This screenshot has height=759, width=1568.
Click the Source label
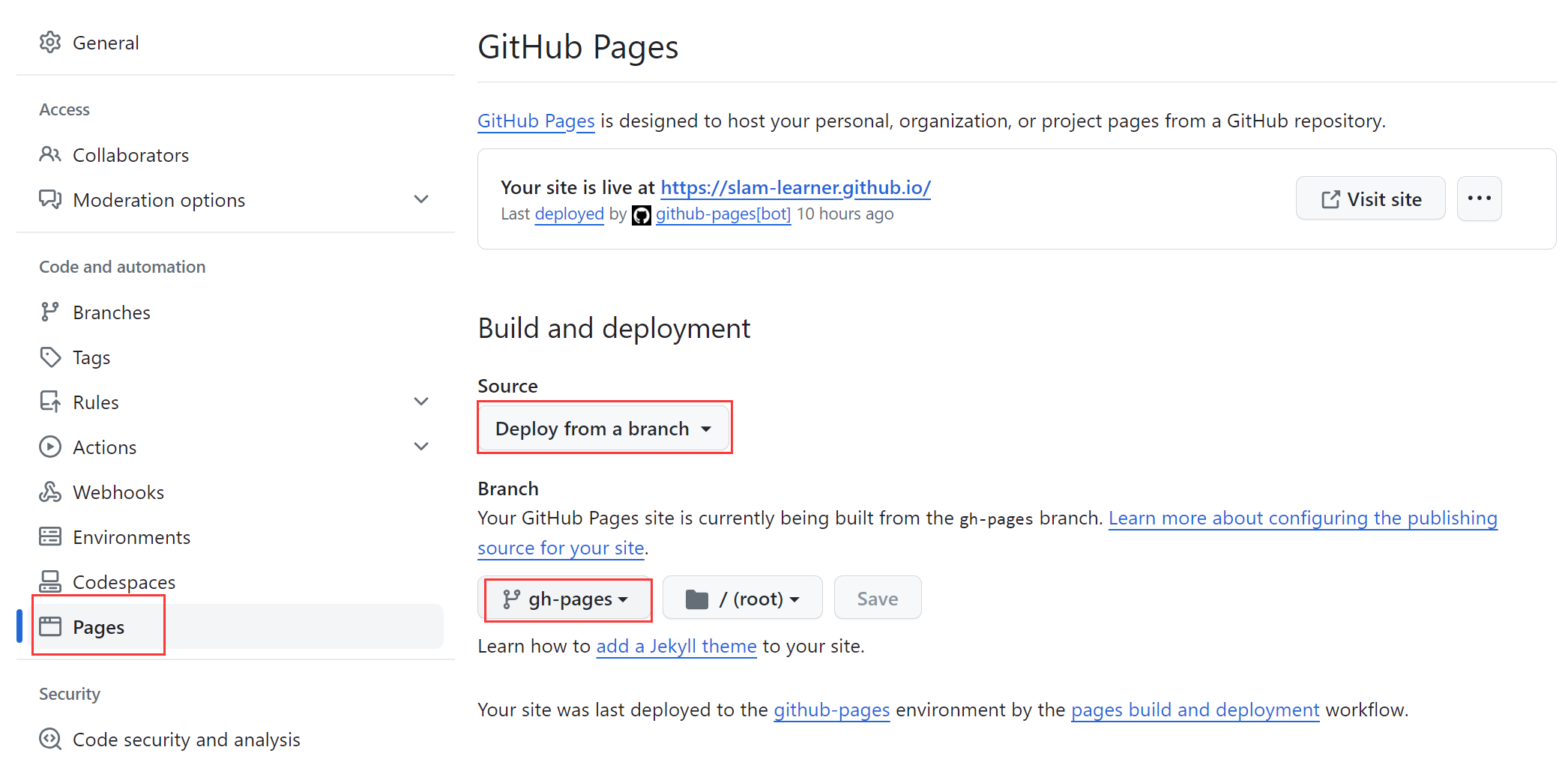coord(507,386)
